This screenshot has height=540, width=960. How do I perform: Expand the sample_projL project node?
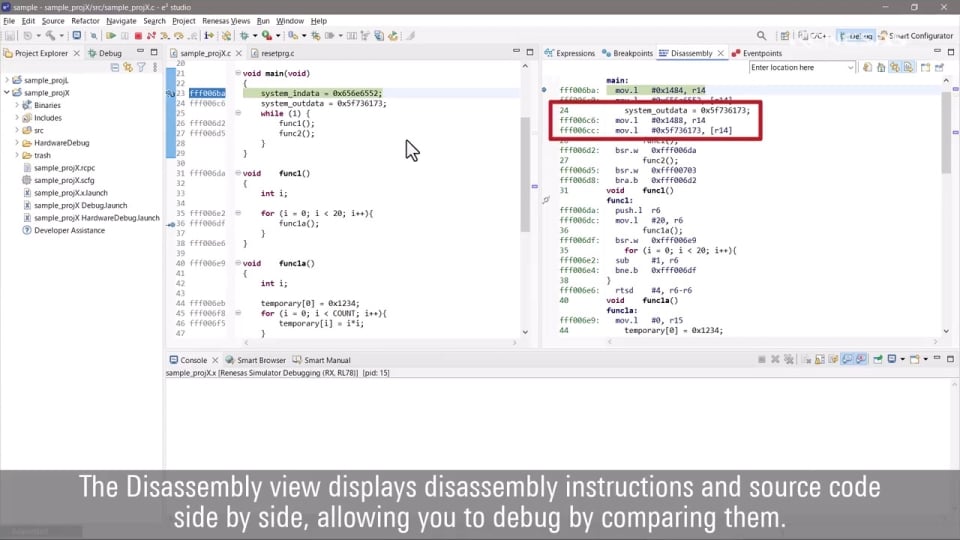click(x=8, y=80)
